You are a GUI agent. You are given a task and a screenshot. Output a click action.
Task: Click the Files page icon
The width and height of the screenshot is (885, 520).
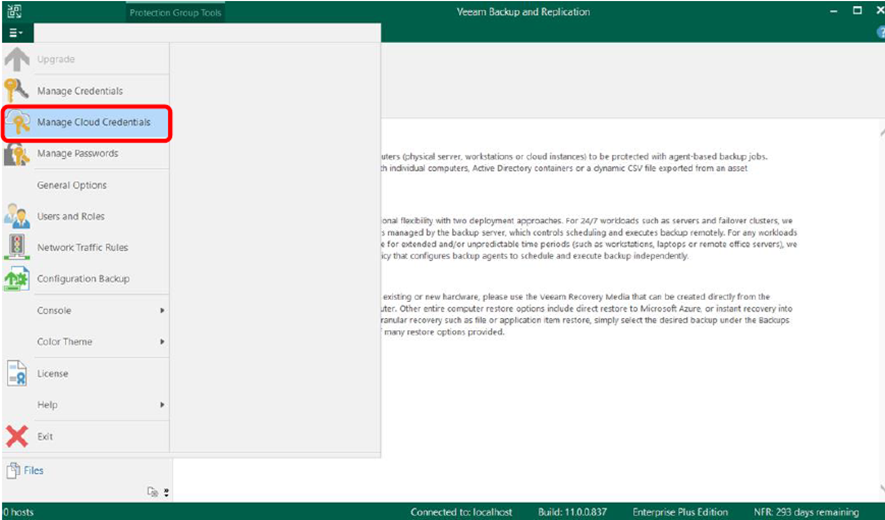pyautogui.click(x=14, y=470)
